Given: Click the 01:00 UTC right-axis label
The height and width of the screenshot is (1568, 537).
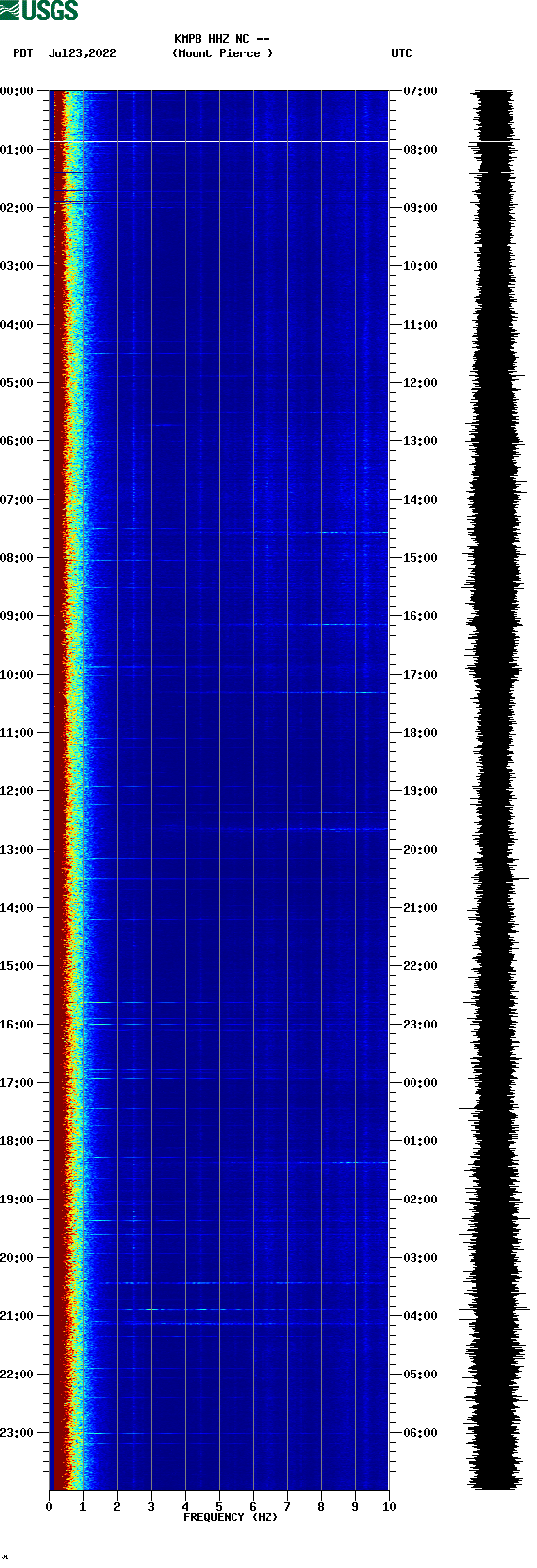Looking at the screenshot, I should pos(420,1141).
